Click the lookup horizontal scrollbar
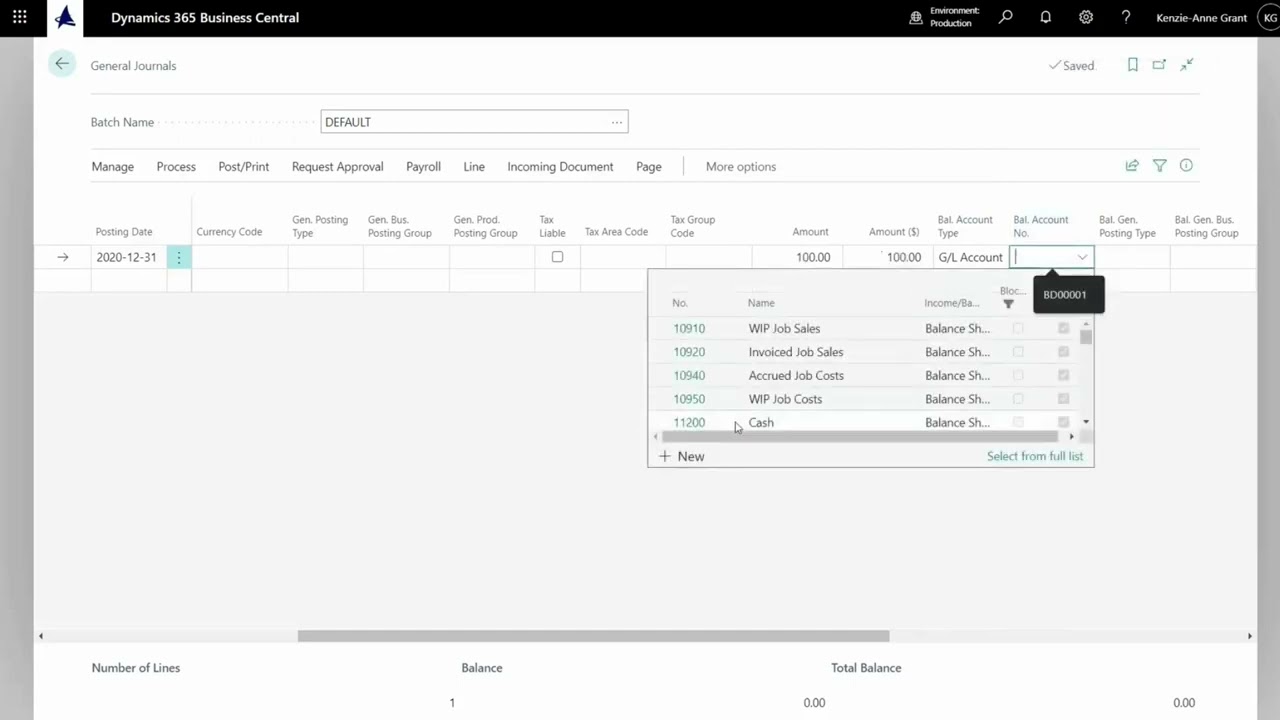This screenshot has width=1280, height=720. click(860, 437)
